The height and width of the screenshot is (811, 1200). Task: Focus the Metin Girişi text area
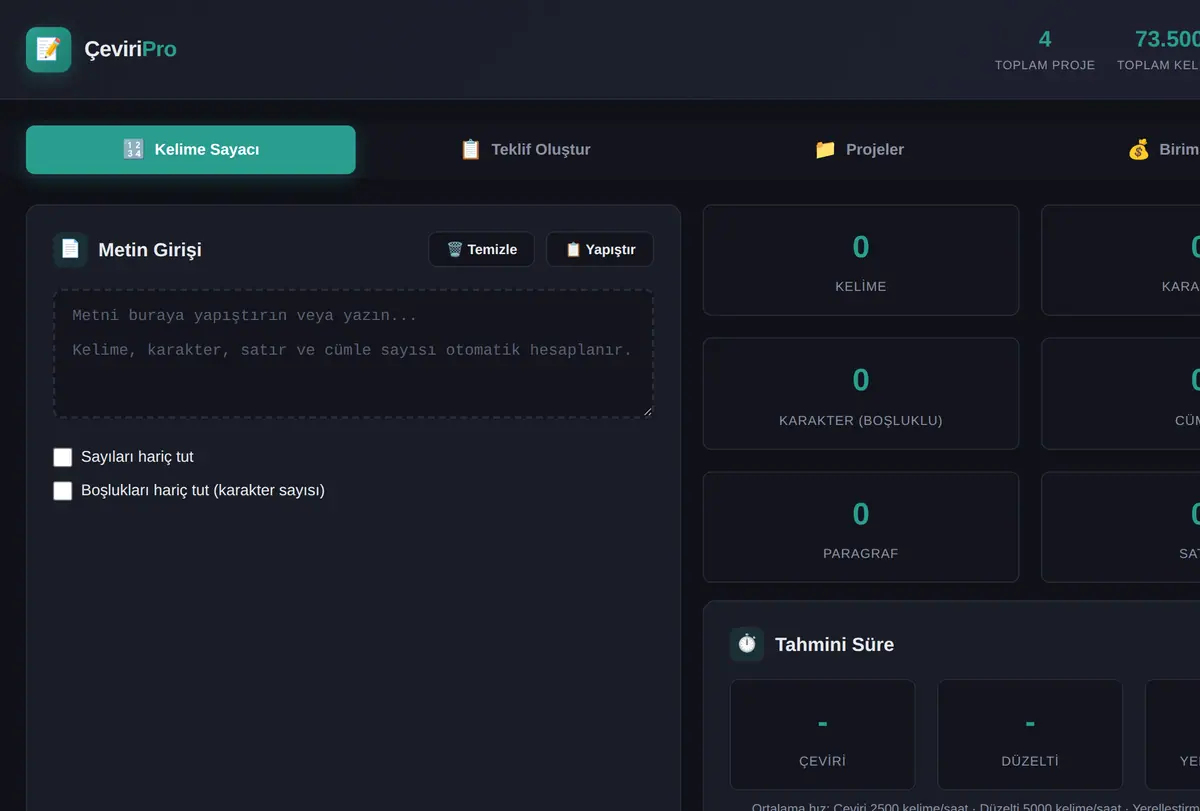[x=353, y=354]
